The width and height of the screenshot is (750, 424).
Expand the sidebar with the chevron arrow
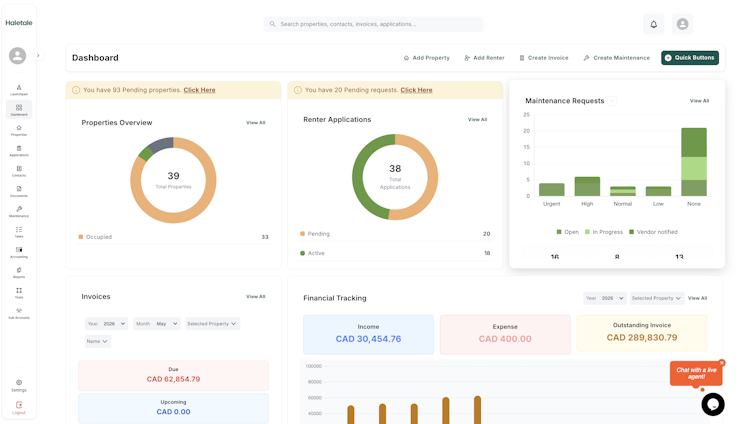(x=38, y=56)
